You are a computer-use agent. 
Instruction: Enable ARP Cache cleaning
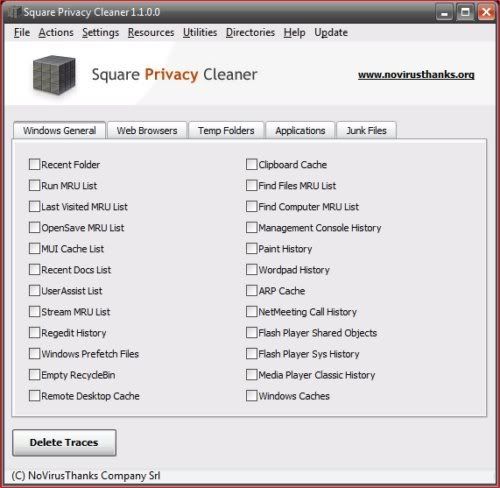(x=252, y=290)
